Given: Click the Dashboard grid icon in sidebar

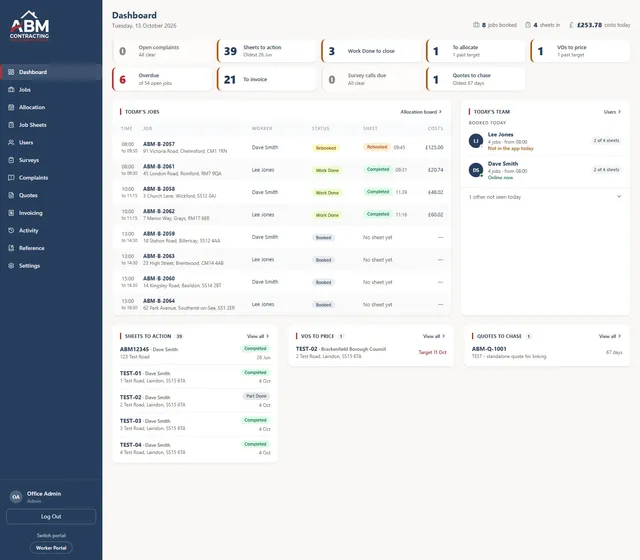Looking at the screenshot, I should (x=11, y=72).
